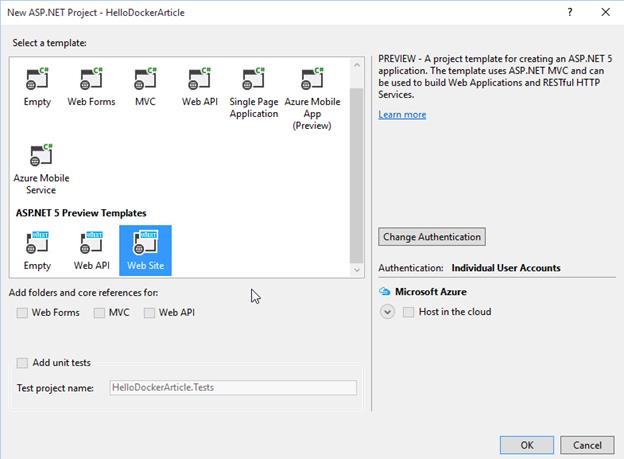Viewport: 624px width, 459px height.
Task: Select Azure Mobile App (Preview) template
Action: (x=312, y=99)
